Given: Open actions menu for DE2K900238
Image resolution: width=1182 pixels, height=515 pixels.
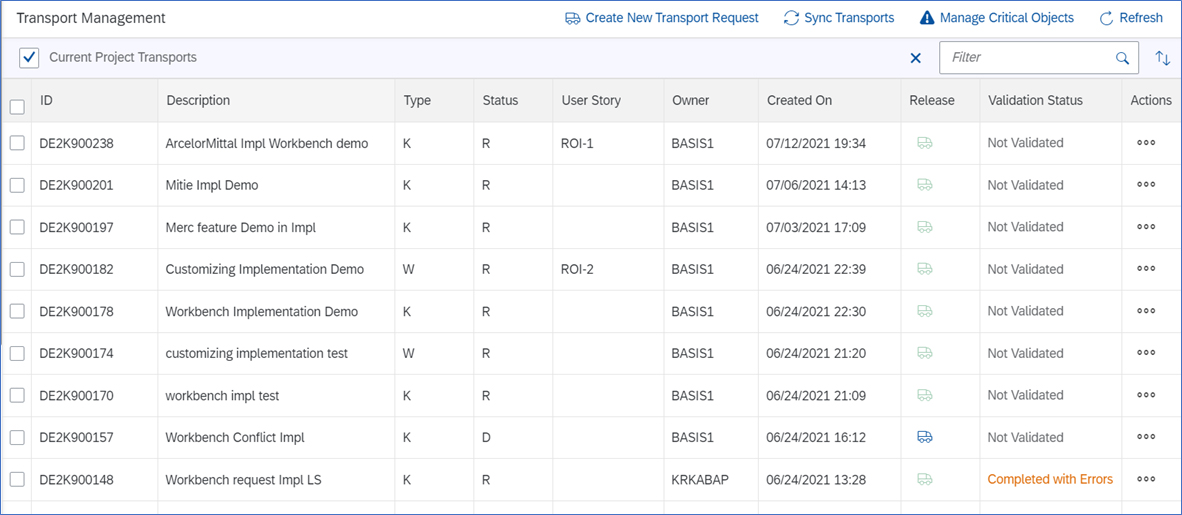Looking at the screenshot, I should 1146,143.
